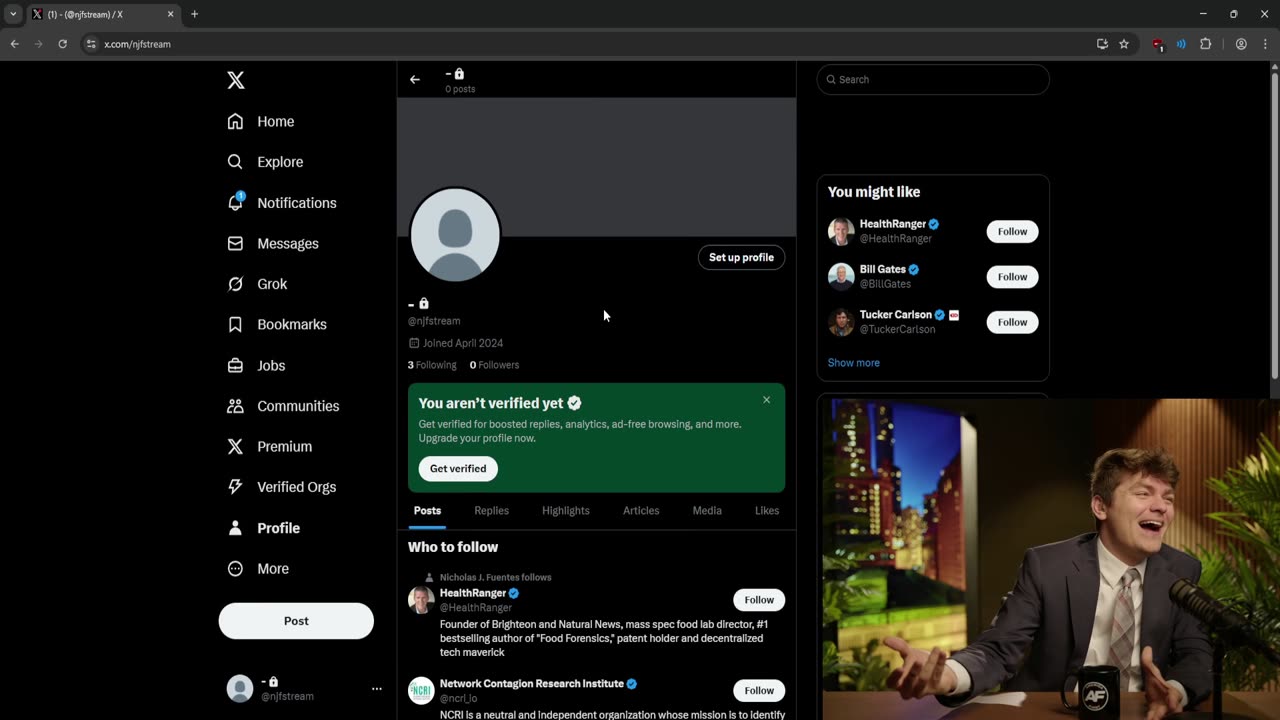Reload the page in the browser
Viewport: 1280px width, 720px height.
point(62,44)
